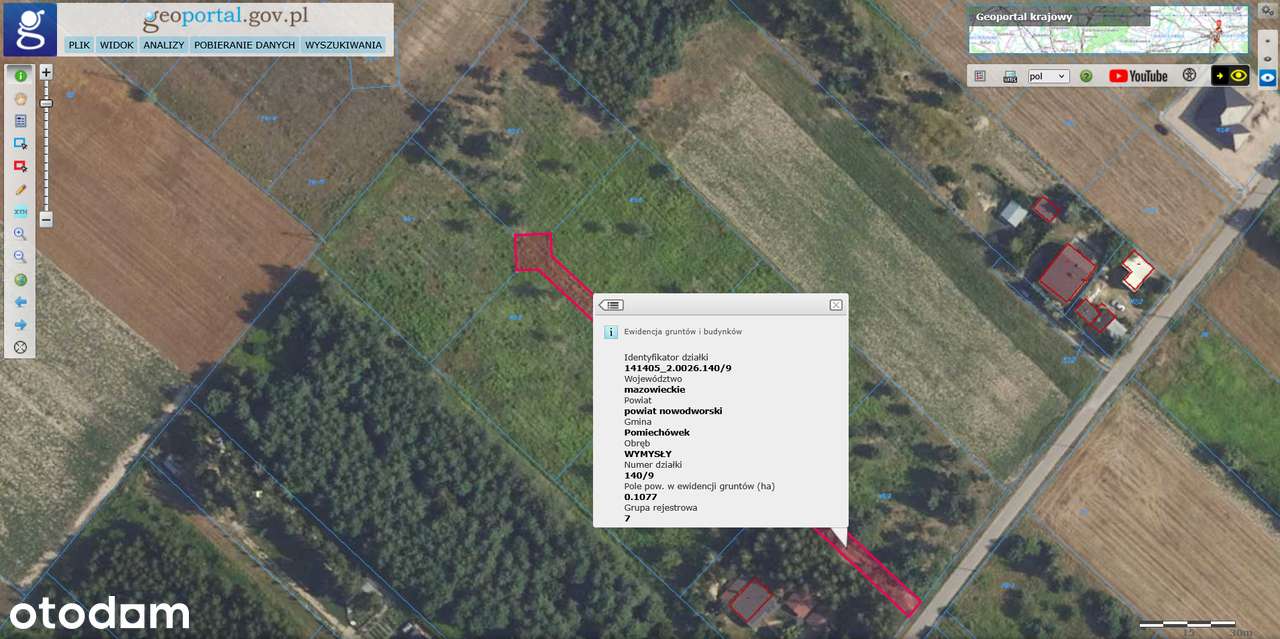Image resolution: width=1280 pixels, height=639 pixels.
Task: Select the blue rectangle selection tool
Action: (x=20, y=144)
